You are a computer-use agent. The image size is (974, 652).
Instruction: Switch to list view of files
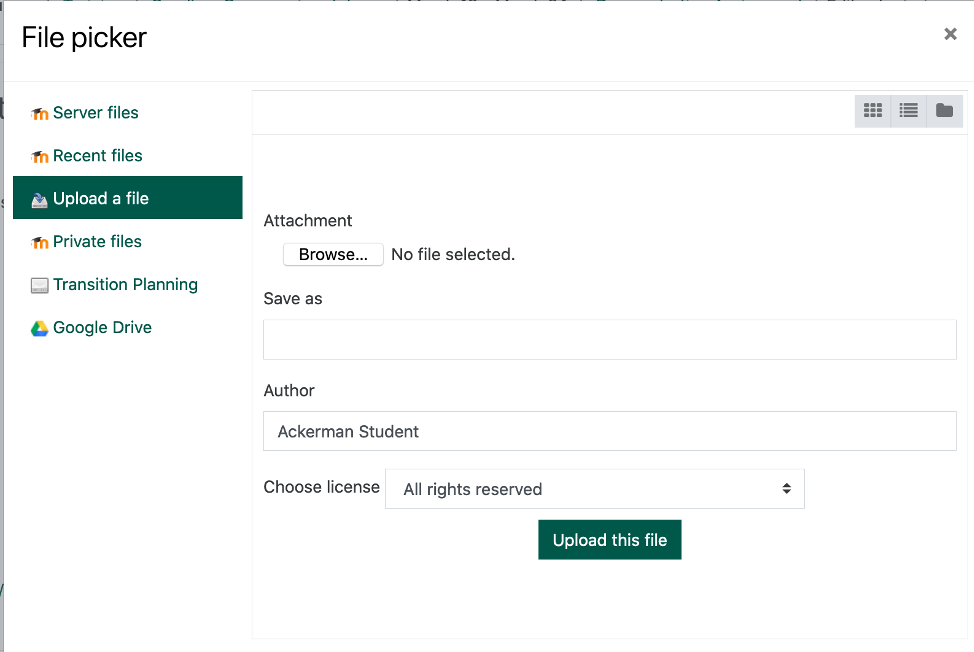tap(908, 111)
